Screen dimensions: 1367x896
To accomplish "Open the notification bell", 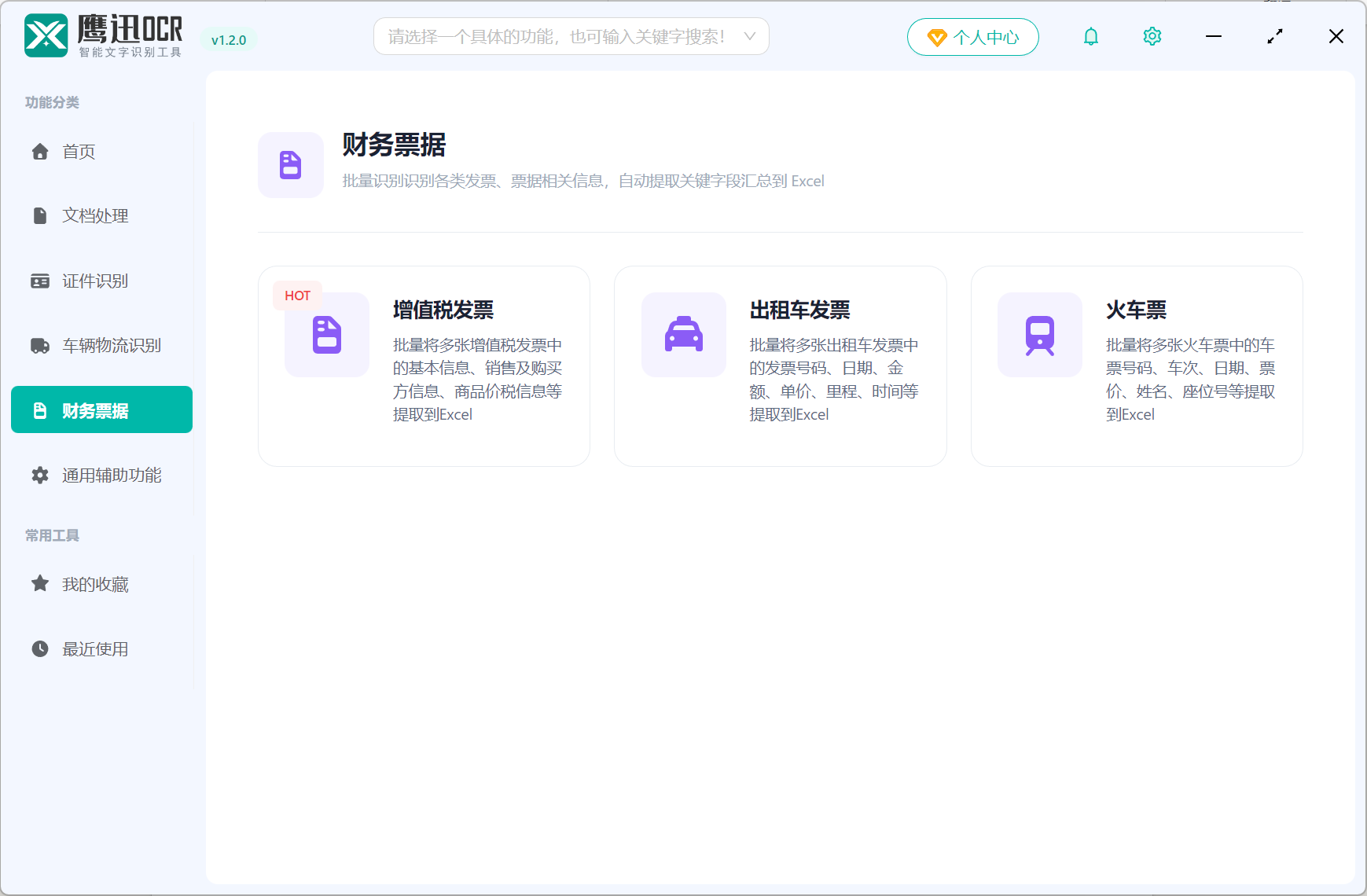I will click(x=1090, y=35).
